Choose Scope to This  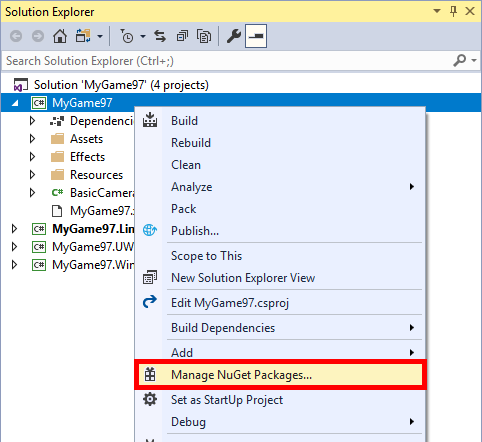(x=280, y=256)
